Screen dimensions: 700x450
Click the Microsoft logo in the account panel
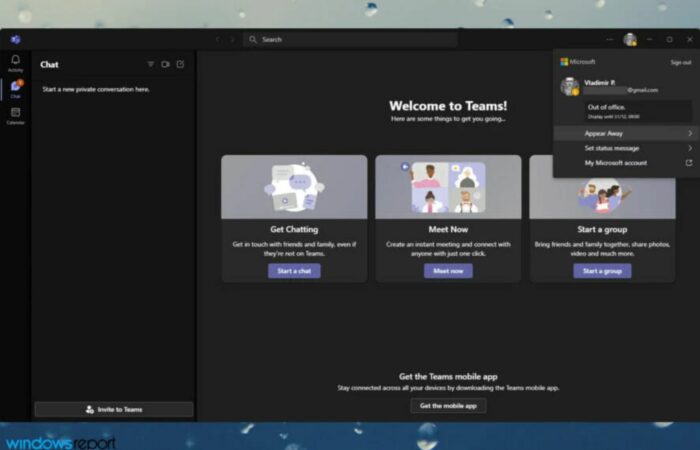[564, 62]
